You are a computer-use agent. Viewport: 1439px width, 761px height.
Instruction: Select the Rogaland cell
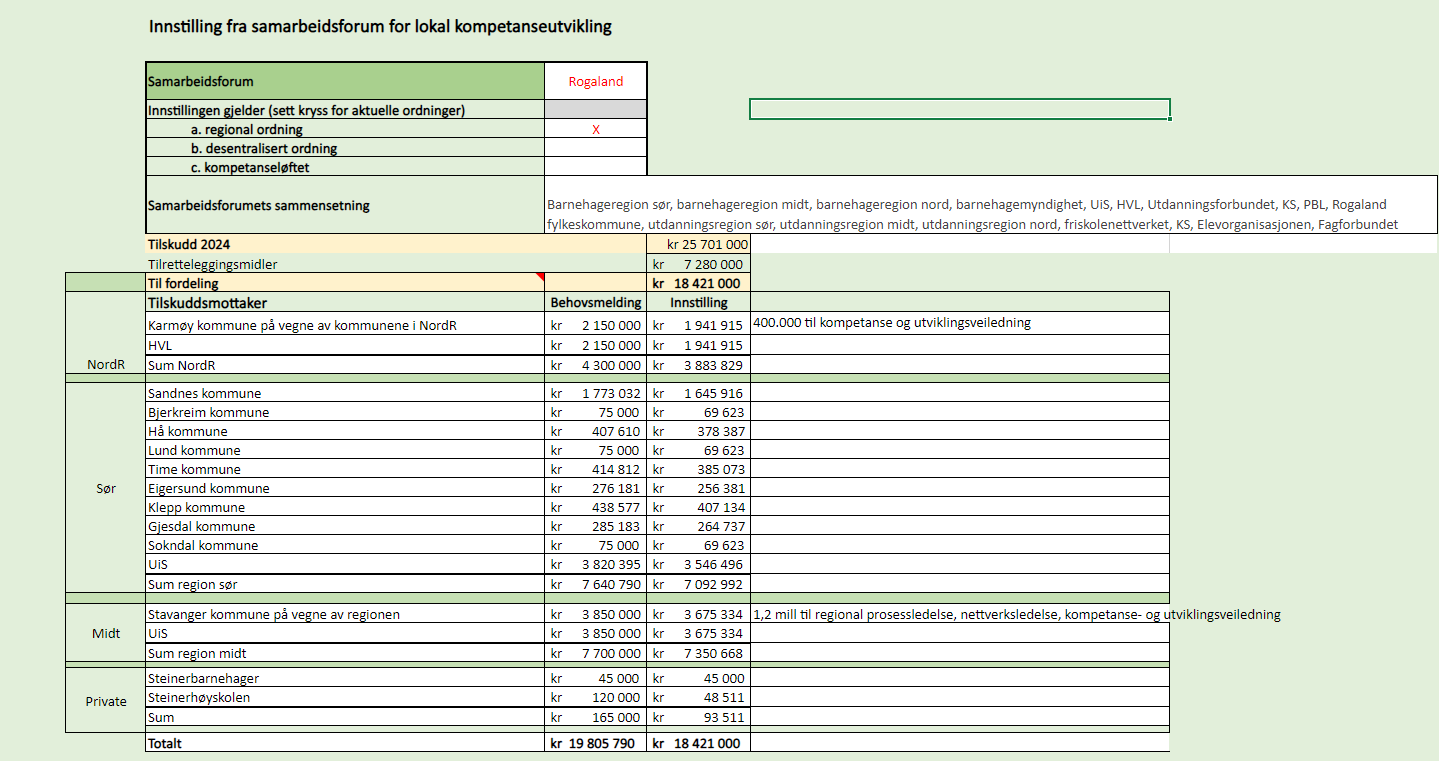596,82
